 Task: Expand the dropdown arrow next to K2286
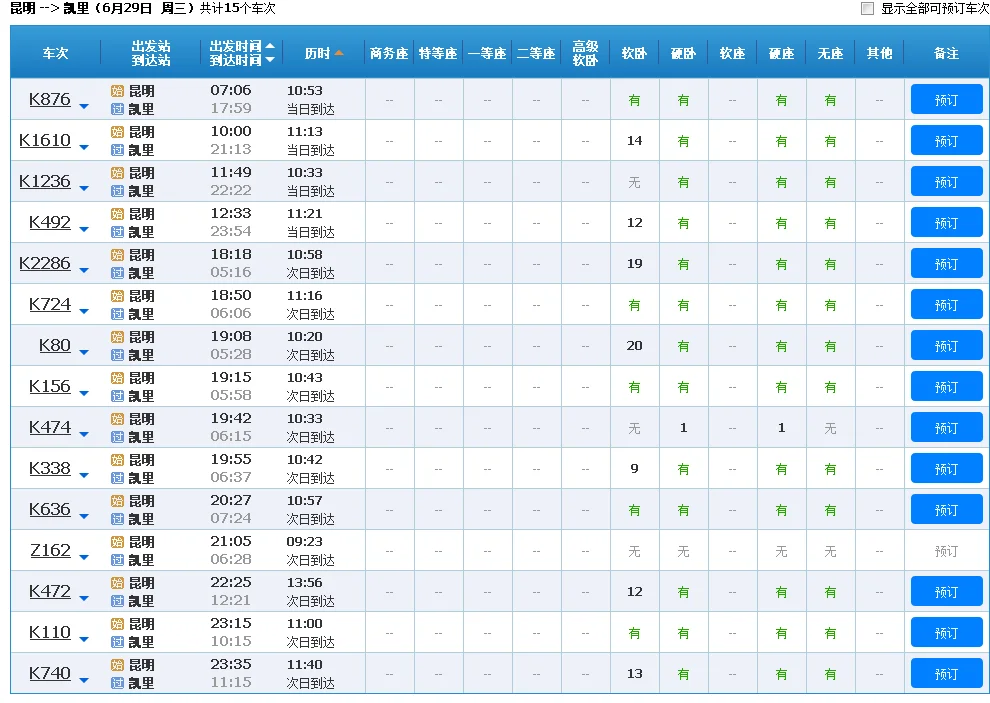tap(84, 270)
